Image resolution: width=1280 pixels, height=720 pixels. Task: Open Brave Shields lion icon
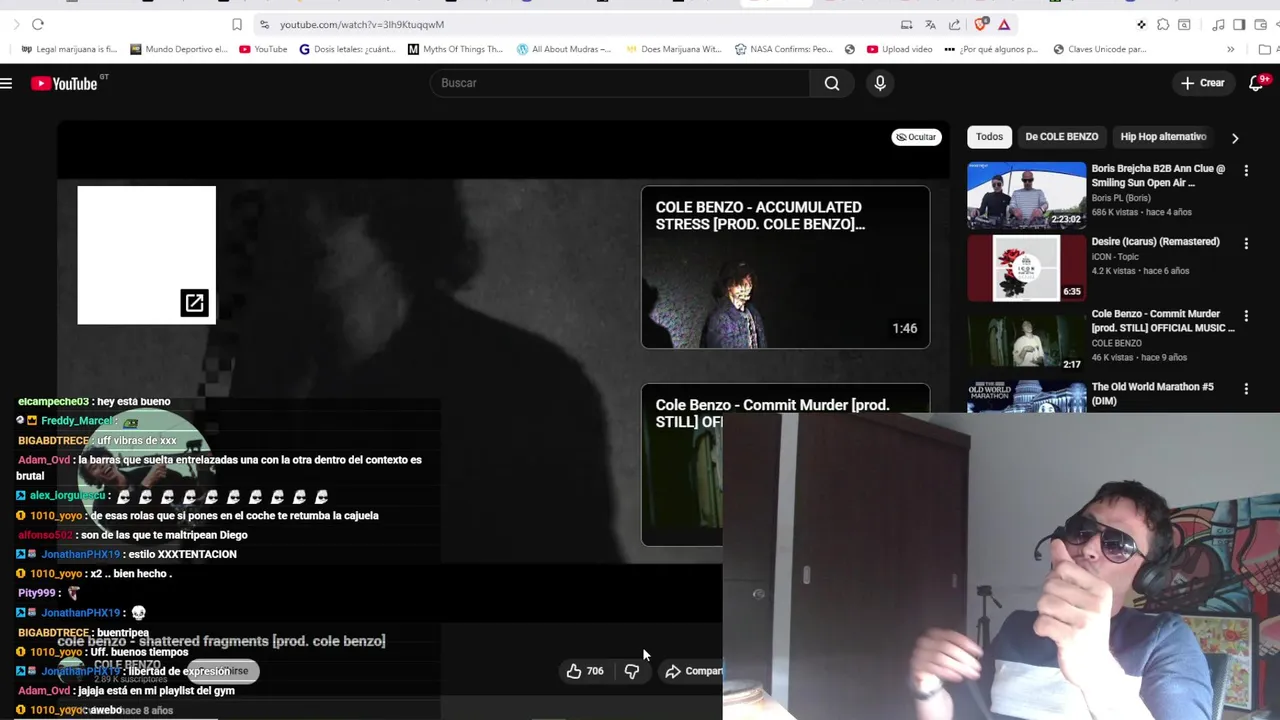click(x=980, y=24)
